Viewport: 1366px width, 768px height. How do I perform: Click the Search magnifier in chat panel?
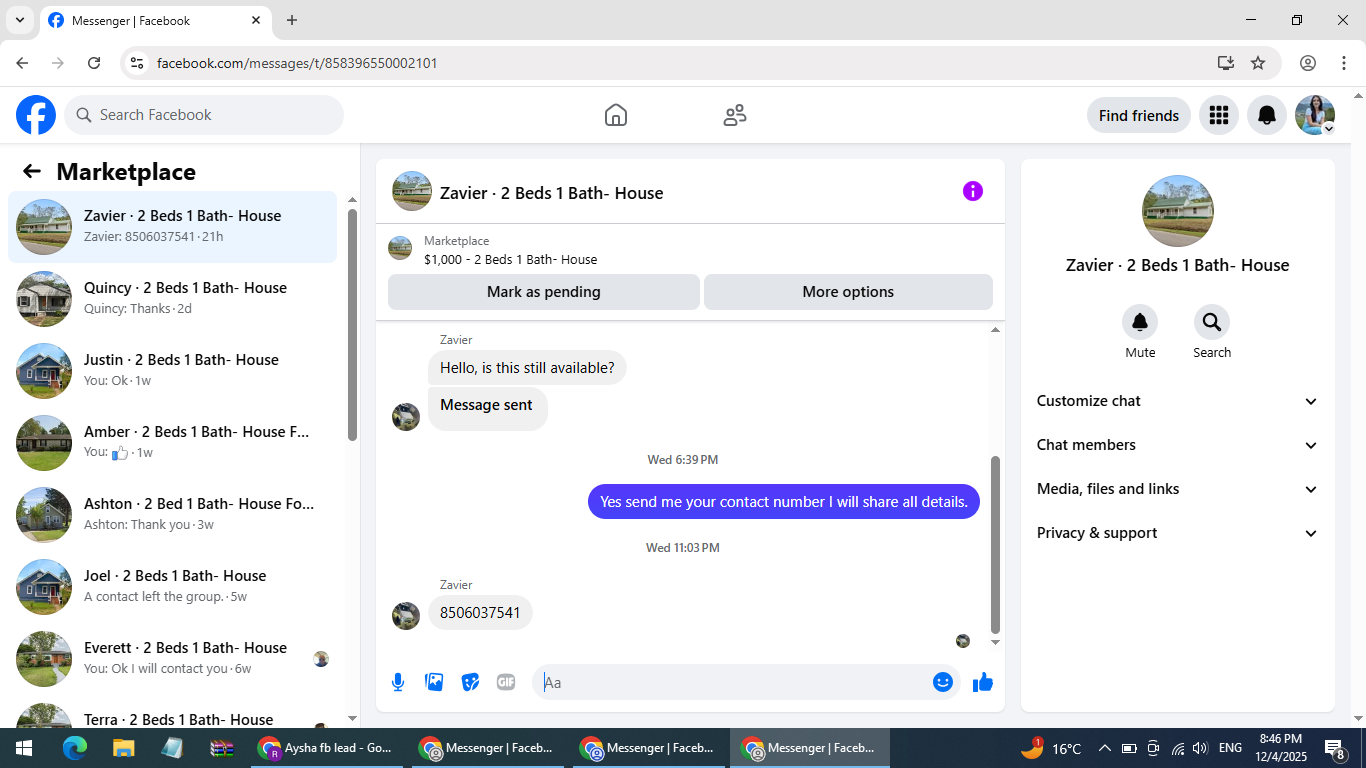click(1211, 322)
